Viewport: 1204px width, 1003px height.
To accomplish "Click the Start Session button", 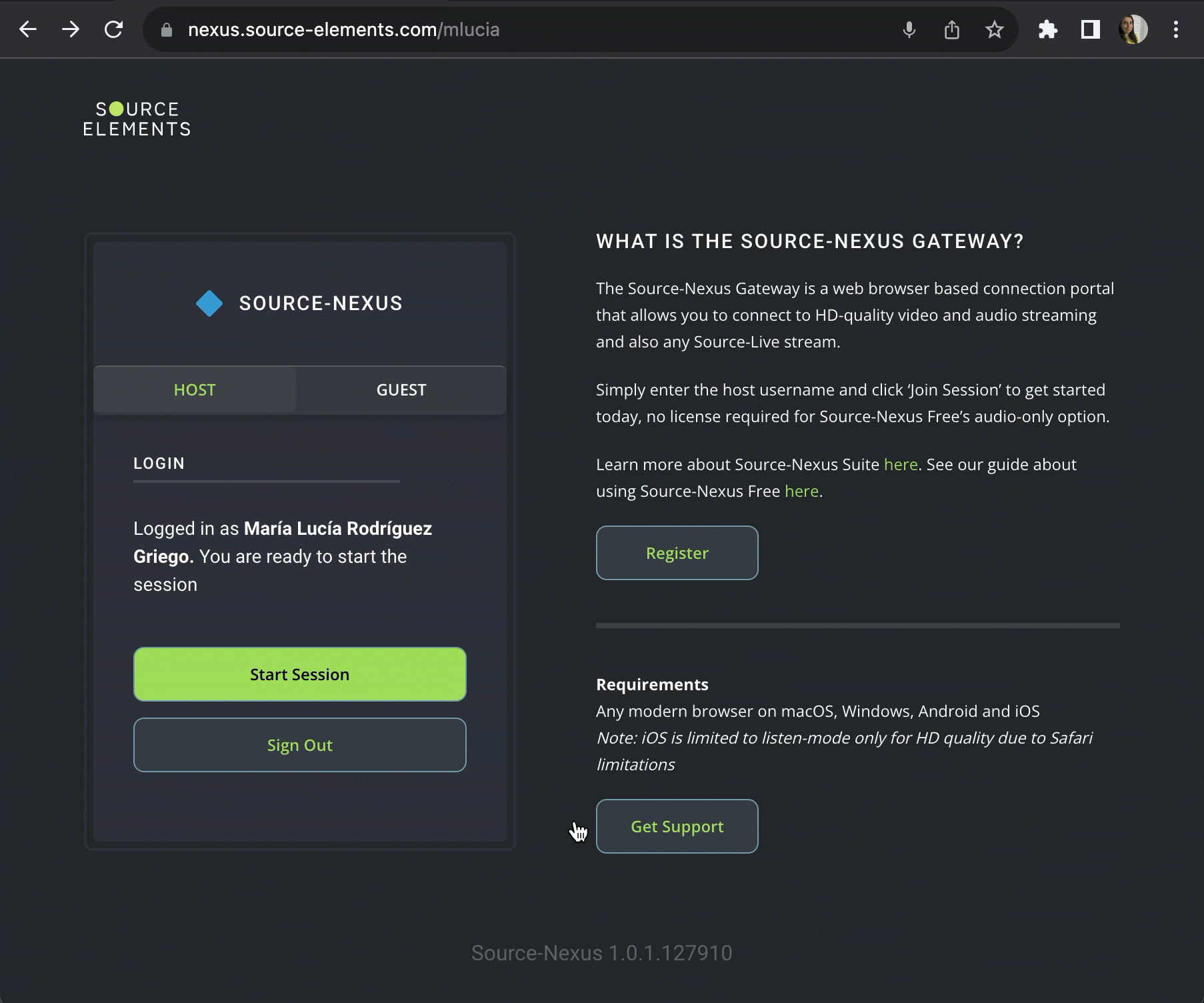I will [299, 674].
